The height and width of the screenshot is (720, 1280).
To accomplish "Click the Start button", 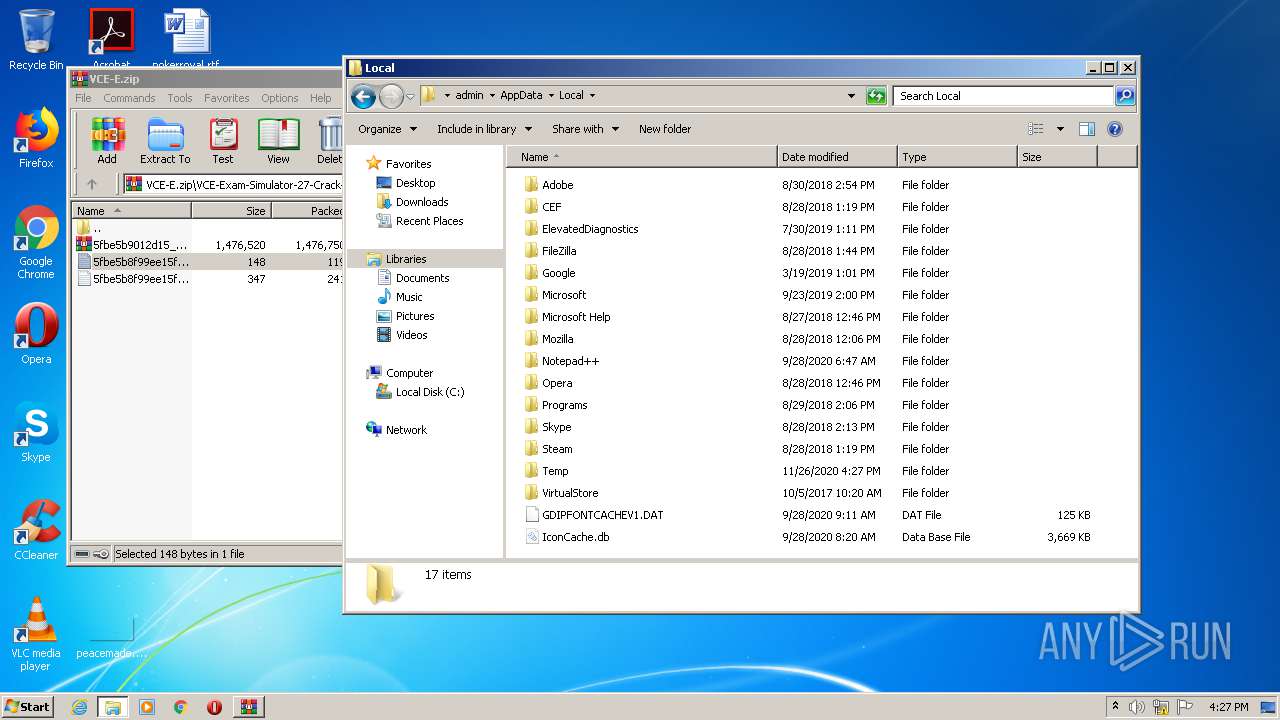I will coord(27,707).
